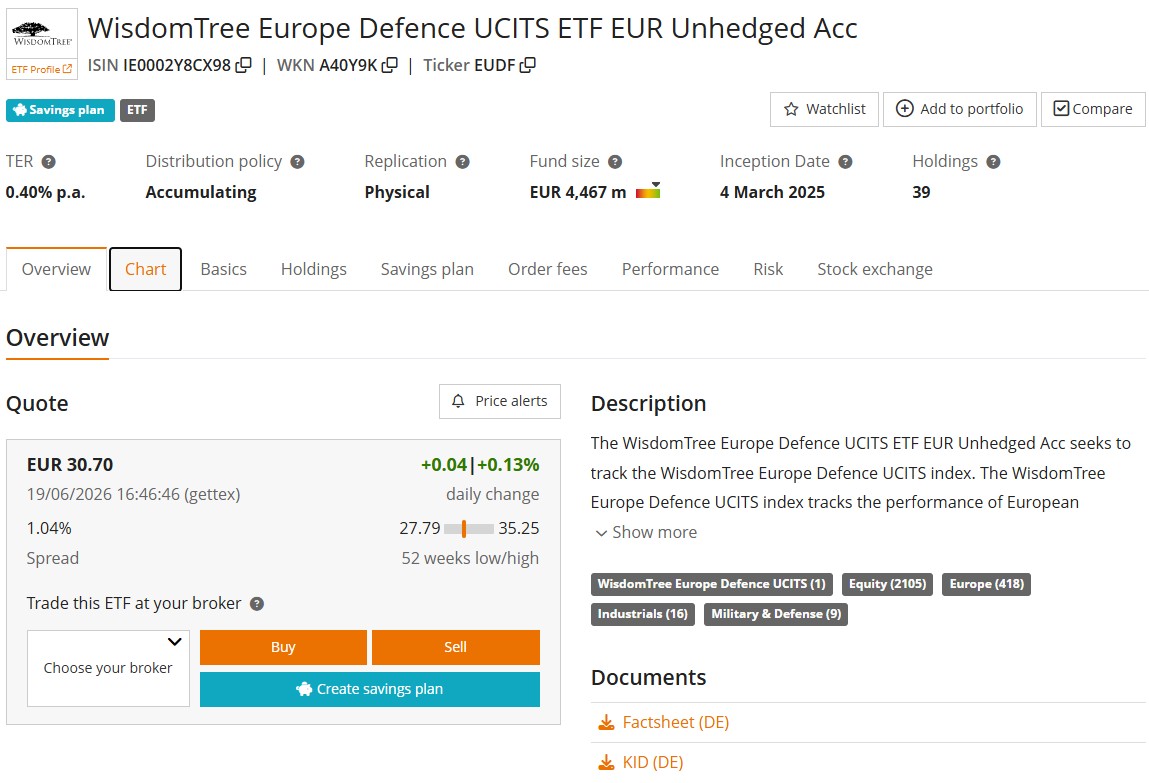Click the ETF badge
1149x783 pixels.
coord(137,110)
